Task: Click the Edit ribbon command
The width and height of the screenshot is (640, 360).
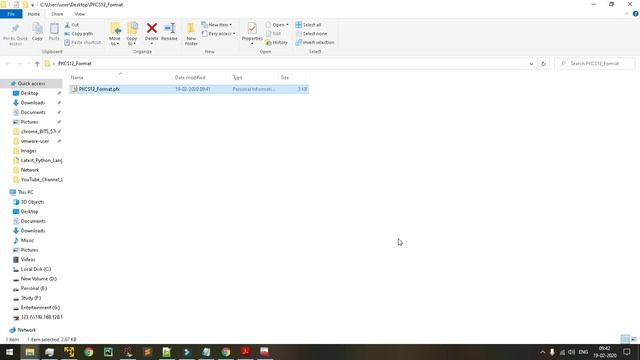Action: pos(273,33)
